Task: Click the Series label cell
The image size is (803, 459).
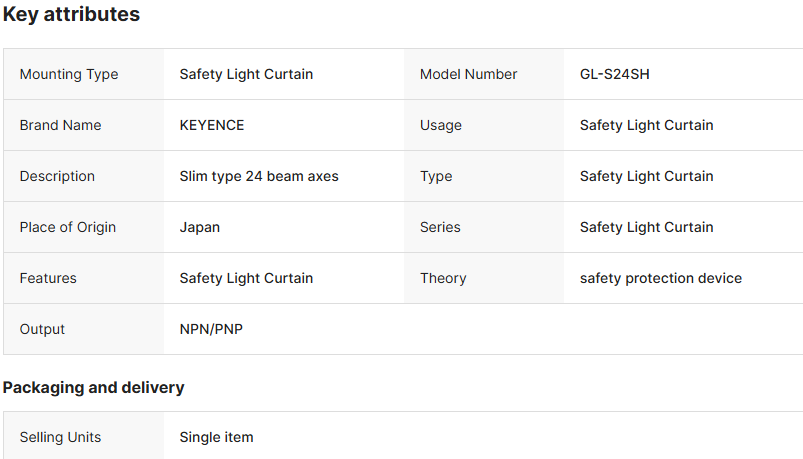Action: click(x=440, y=227)
